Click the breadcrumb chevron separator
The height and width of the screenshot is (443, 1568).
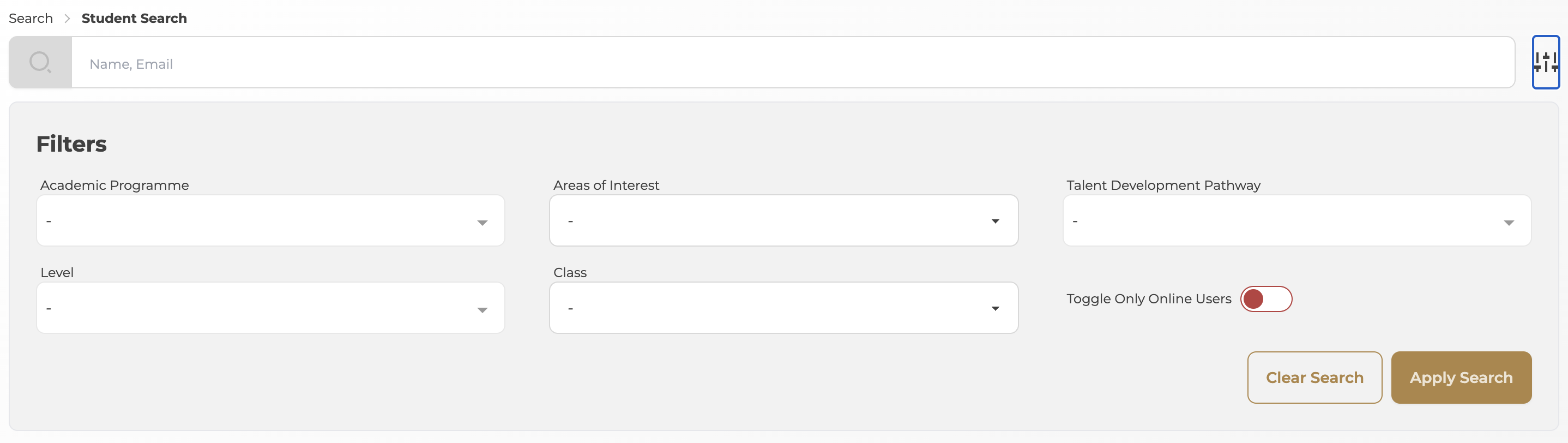[x=68, y=19]
